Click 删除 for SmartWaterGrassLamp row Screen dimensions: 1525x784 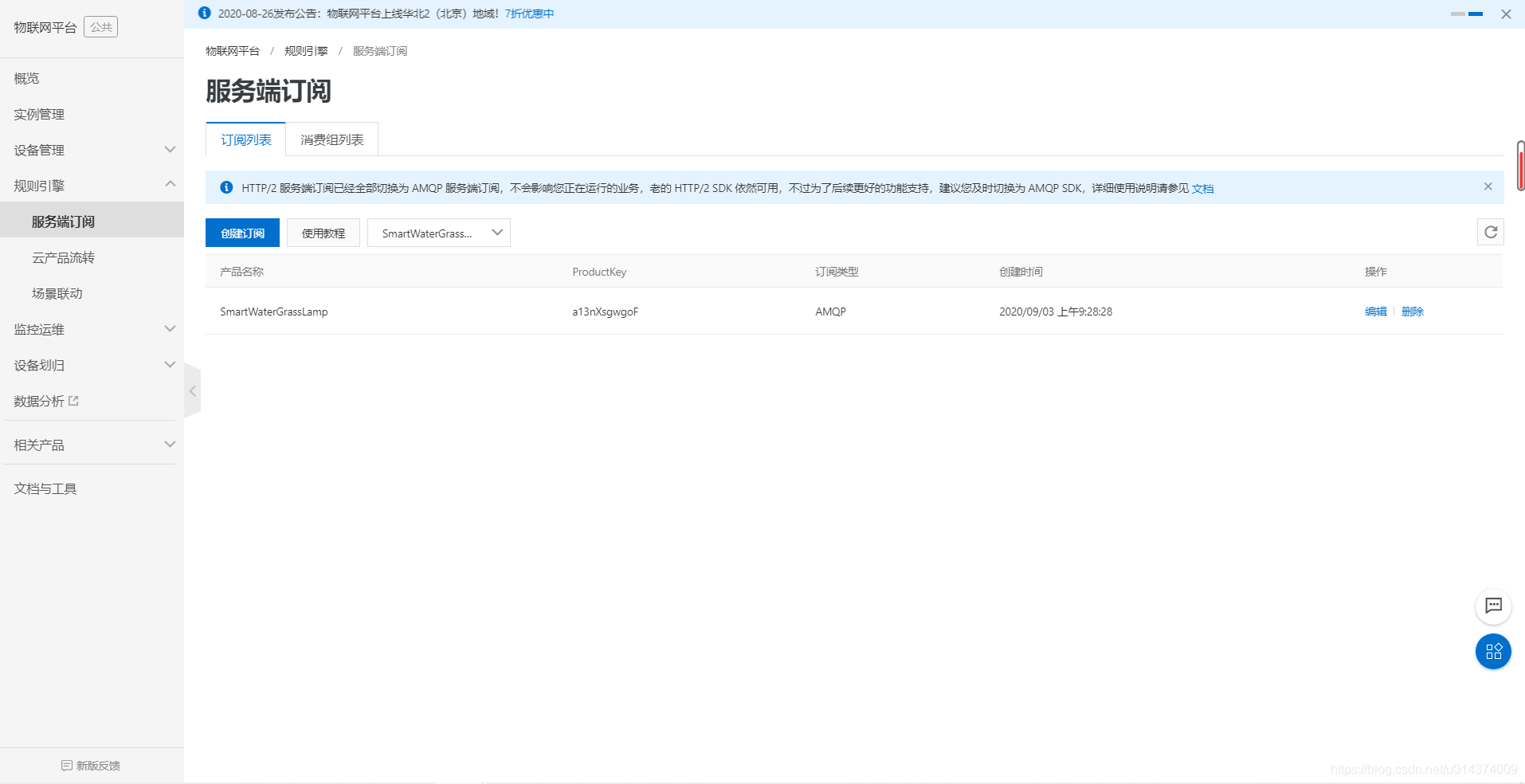point(1412,312)
